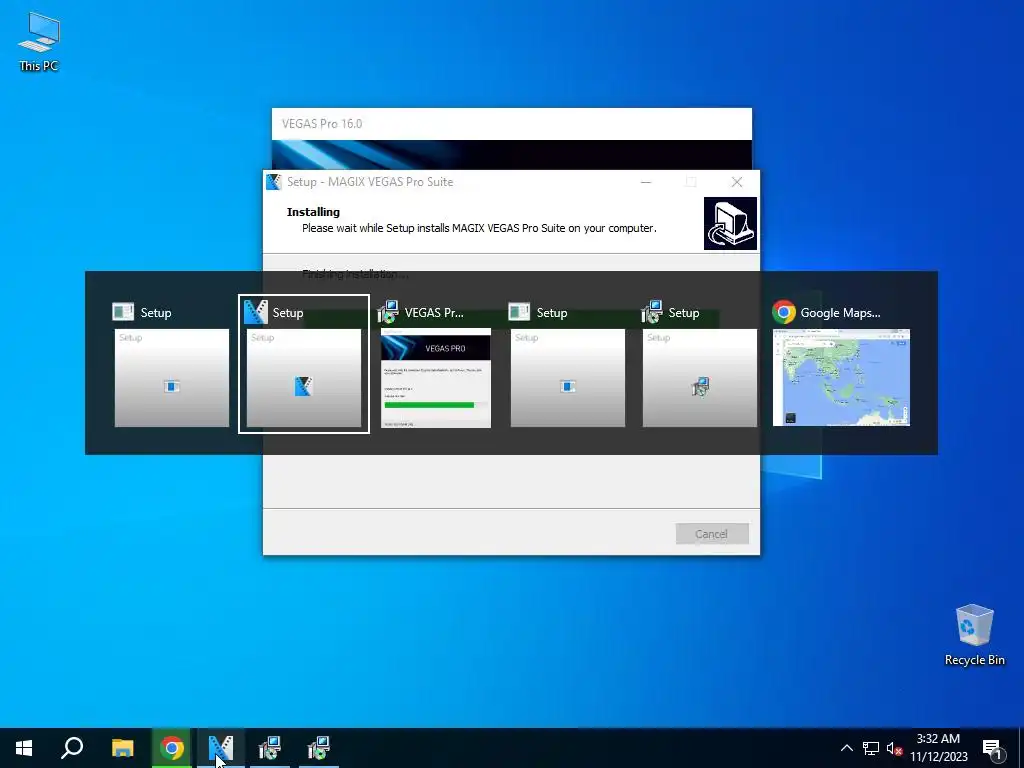Click the muted volume tray icon
Screen dimensions: 1024x768
click(x=894, y=748)
